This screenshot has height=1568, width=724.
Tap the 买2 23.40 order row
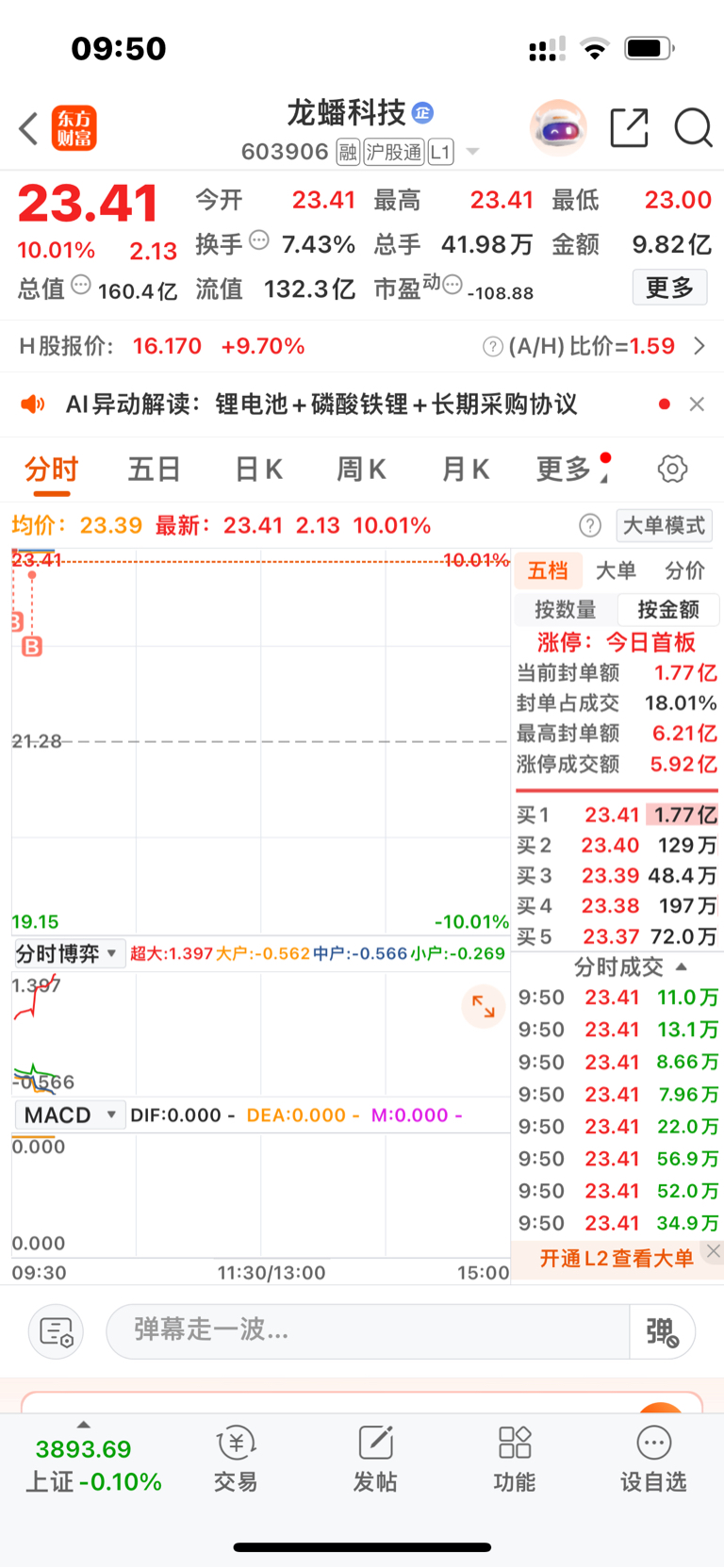tap(617, 845)
